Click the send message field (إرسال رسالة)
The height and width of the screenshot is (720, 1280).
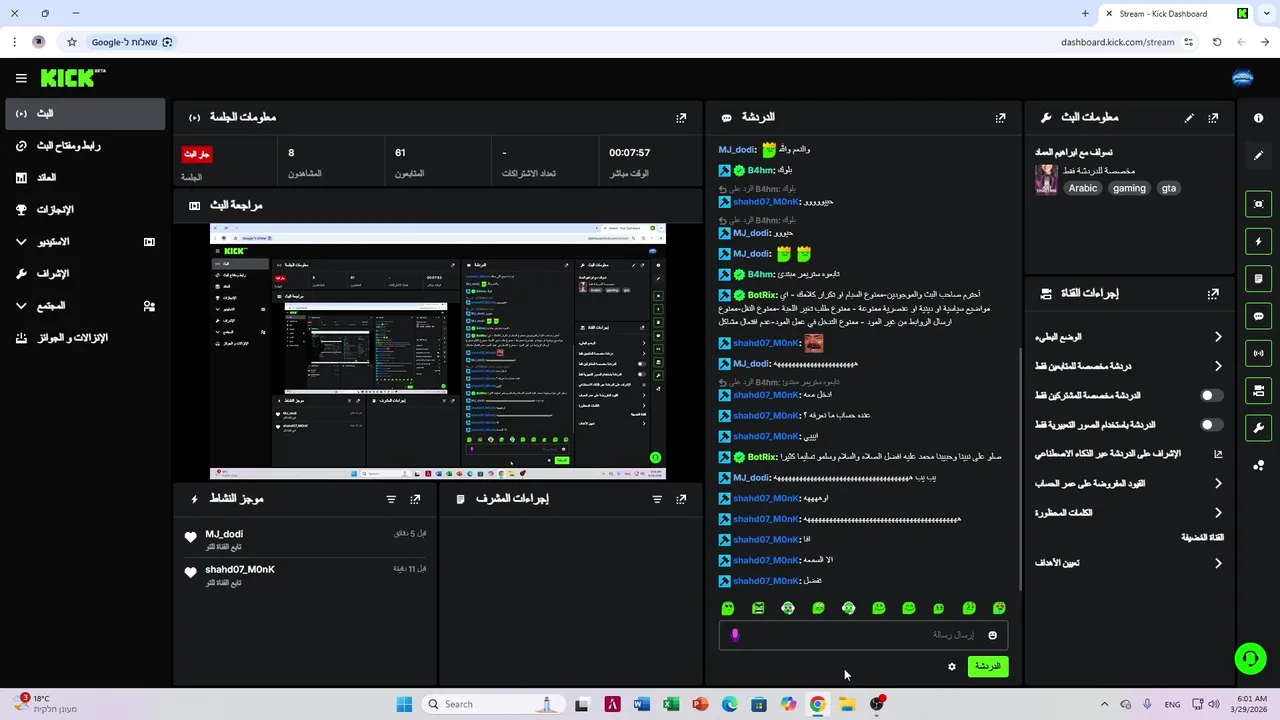click(x=863, y=635)
